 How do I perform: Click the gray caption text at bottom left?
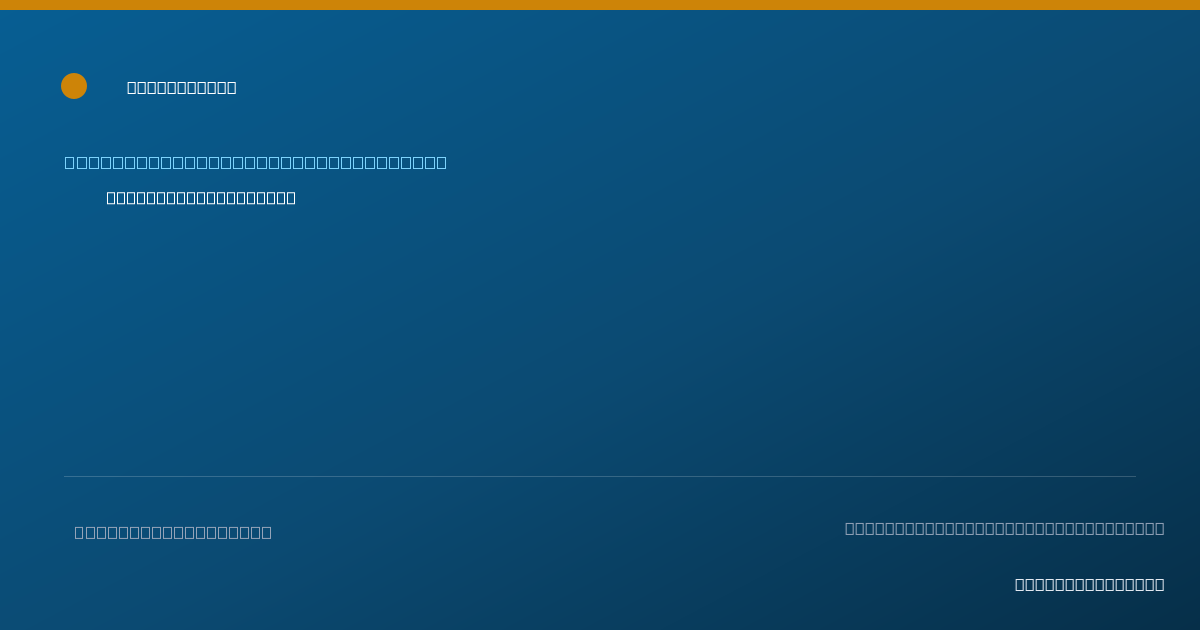point(173,532)
